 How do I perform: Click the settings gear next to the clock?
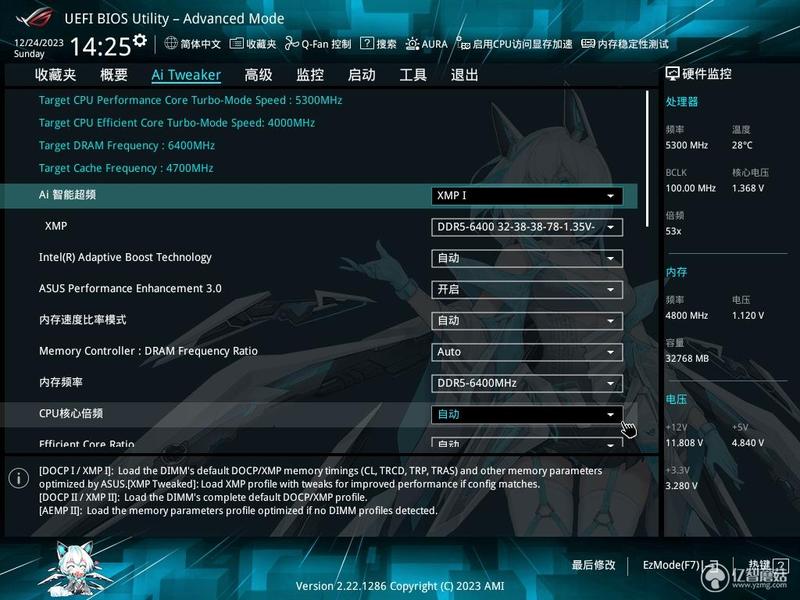click(140, 41)
